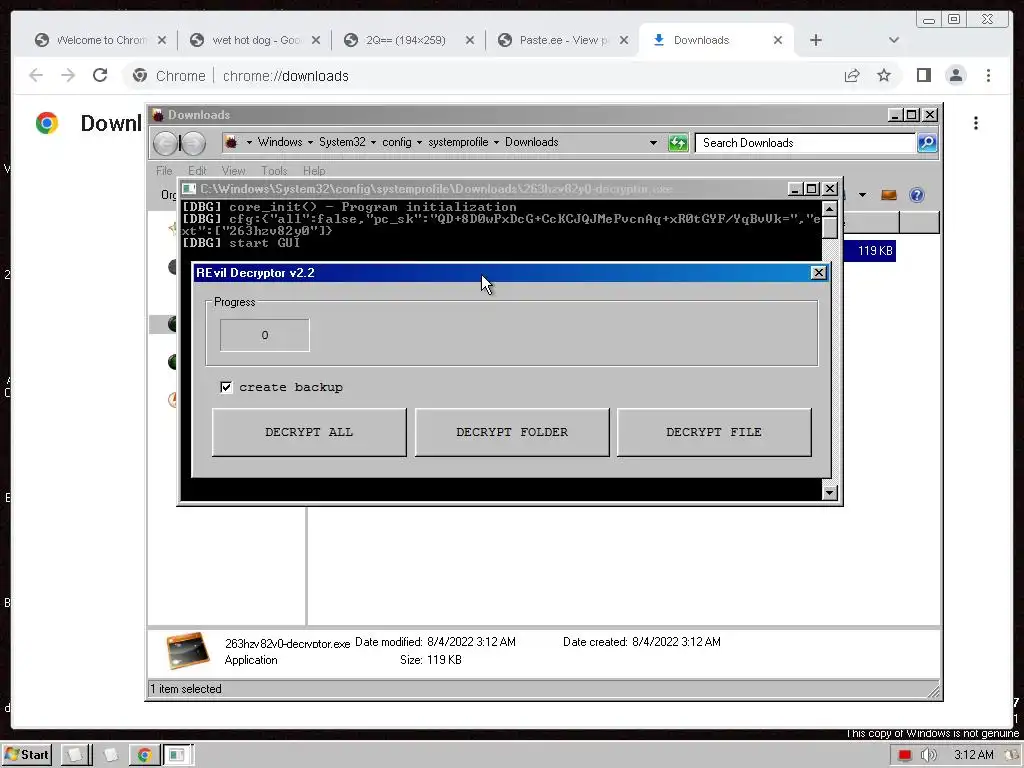This screenshot has height=768, width=1024.
Task: Click the 3:12 AM taskbar clock
Action: pos(973,755)
